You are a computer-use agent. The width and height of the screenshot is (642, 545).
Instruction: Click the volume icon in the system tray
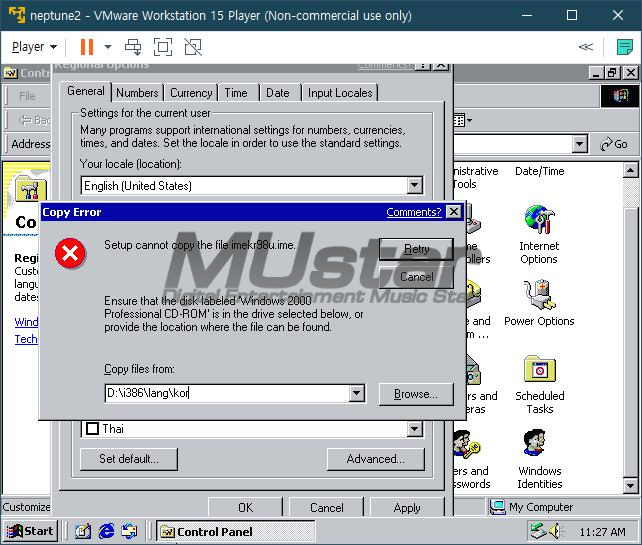[555, 531]
